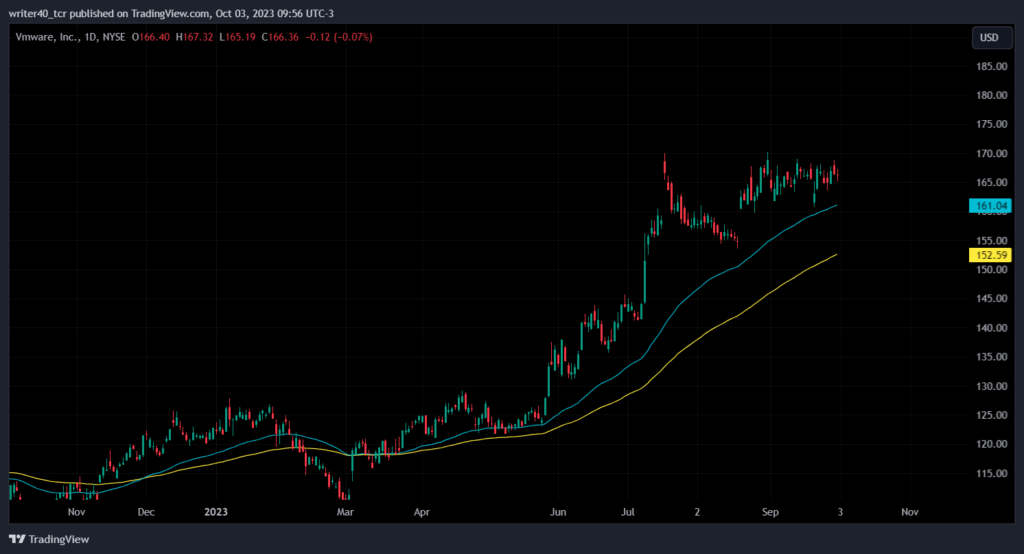Click the USD currency button
Screen dimensions: 1024x554
[x=991, y=38]
